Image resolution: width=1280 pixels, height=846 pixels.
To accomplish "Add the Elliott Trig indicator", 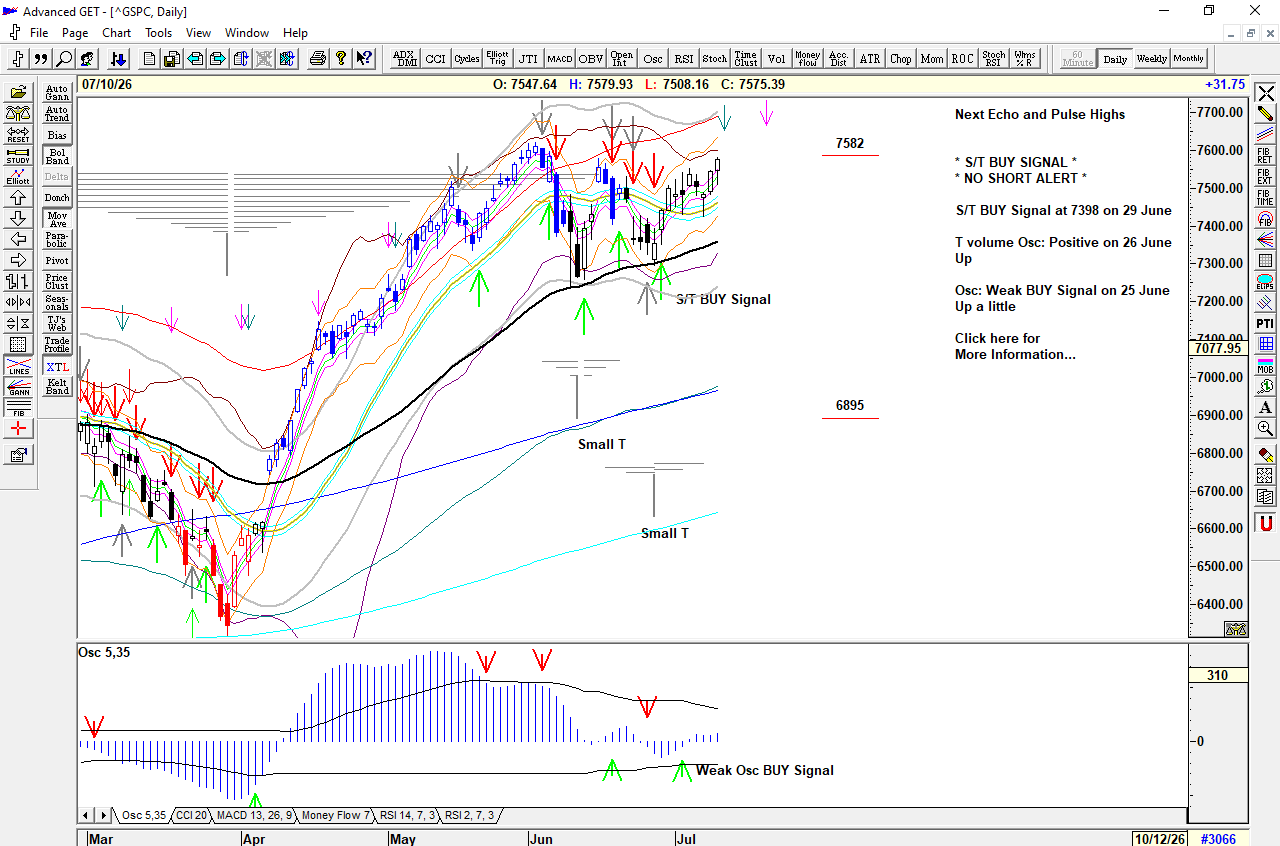I will [498, 59].
